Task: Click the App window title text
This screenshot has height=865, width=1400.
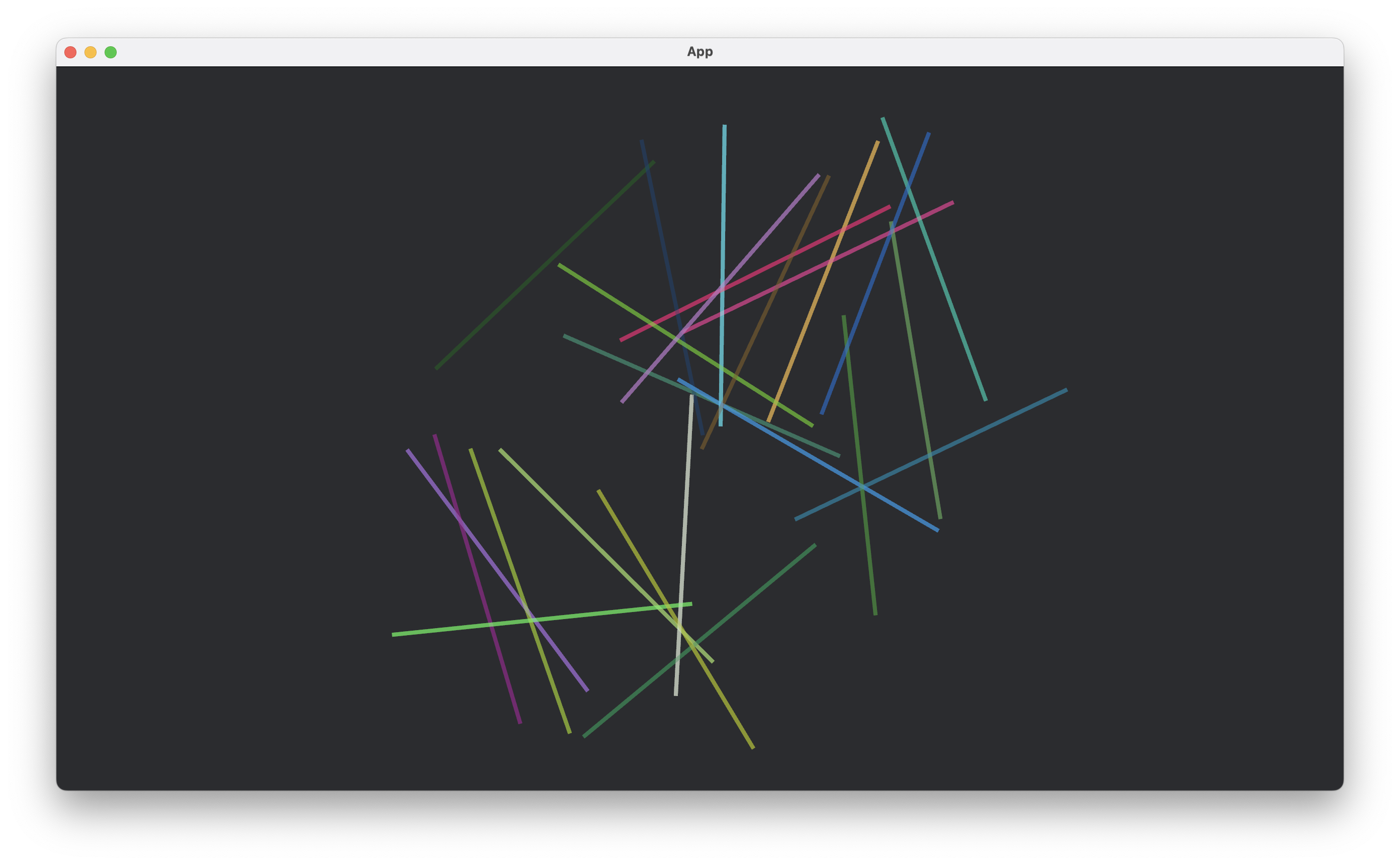Action: coord(699,51)
